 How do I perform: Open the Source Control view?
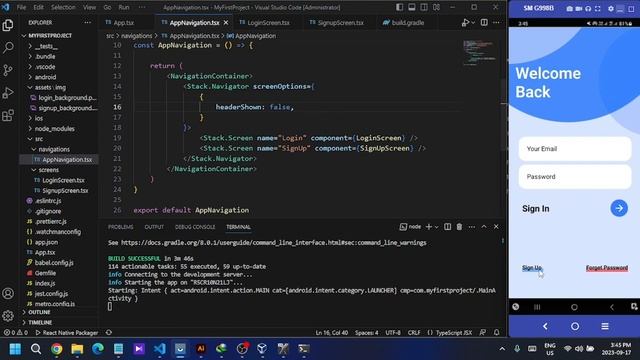8,70
